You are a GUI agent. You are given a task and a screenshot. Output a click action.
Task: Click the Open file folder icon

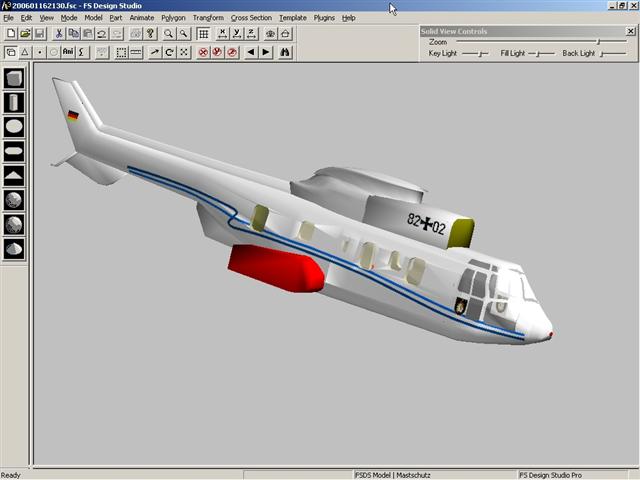tap(25, 33)
